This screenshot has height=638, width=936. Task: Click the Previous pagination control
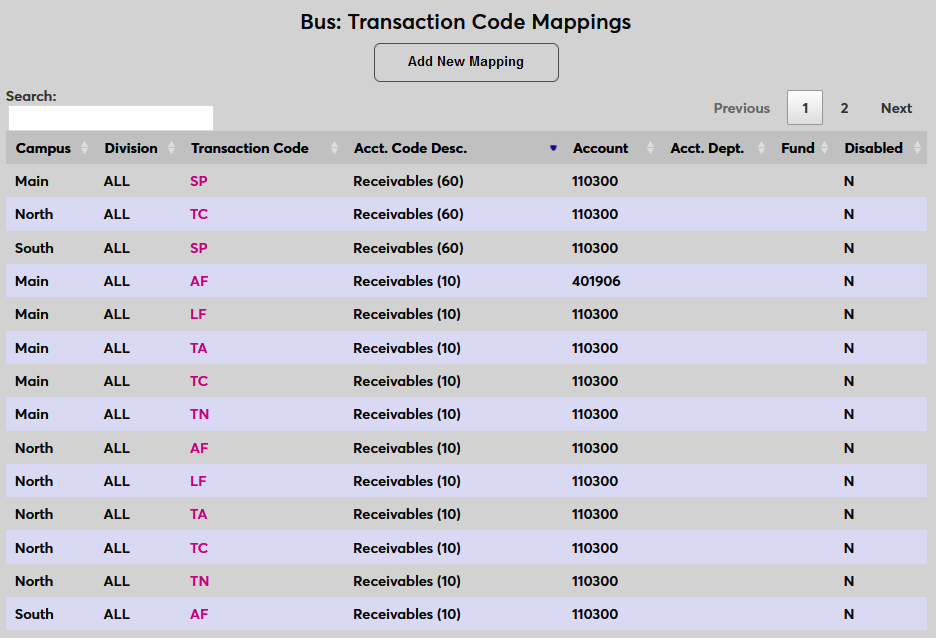point(741,108)
